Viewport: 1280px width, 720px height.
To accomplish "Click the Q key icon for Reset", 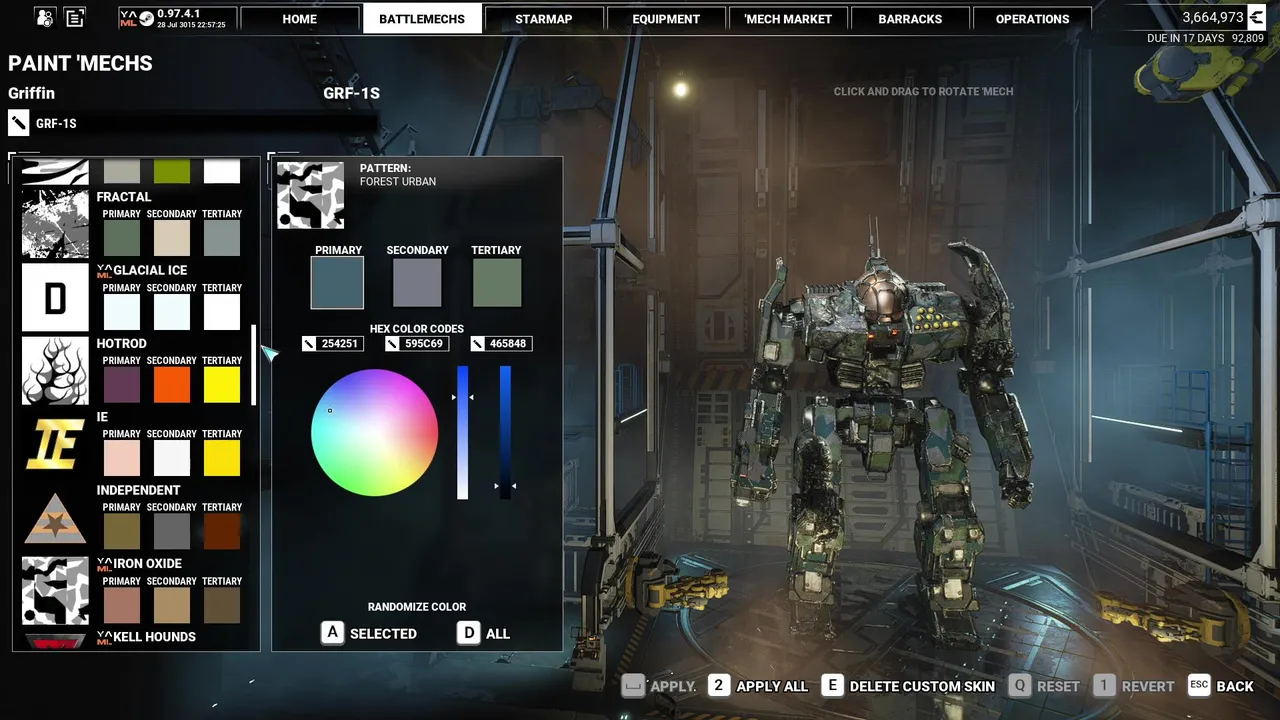I will (1019, 685).
